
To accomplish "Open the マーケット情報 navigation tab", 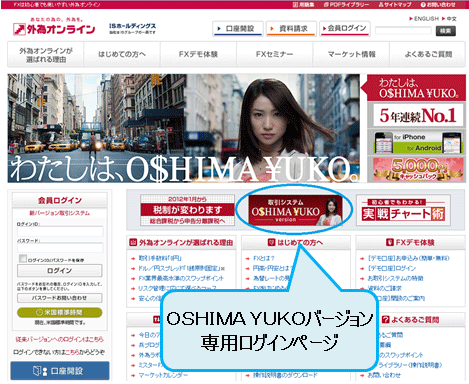I will [351, 54].
